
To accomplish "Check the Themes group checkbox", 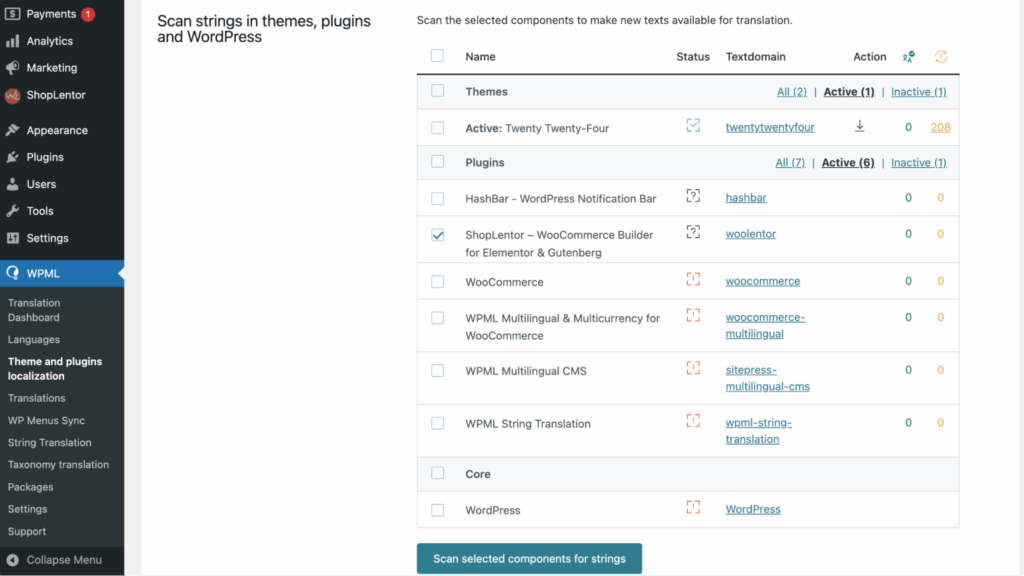I will [x=437, y=91].
